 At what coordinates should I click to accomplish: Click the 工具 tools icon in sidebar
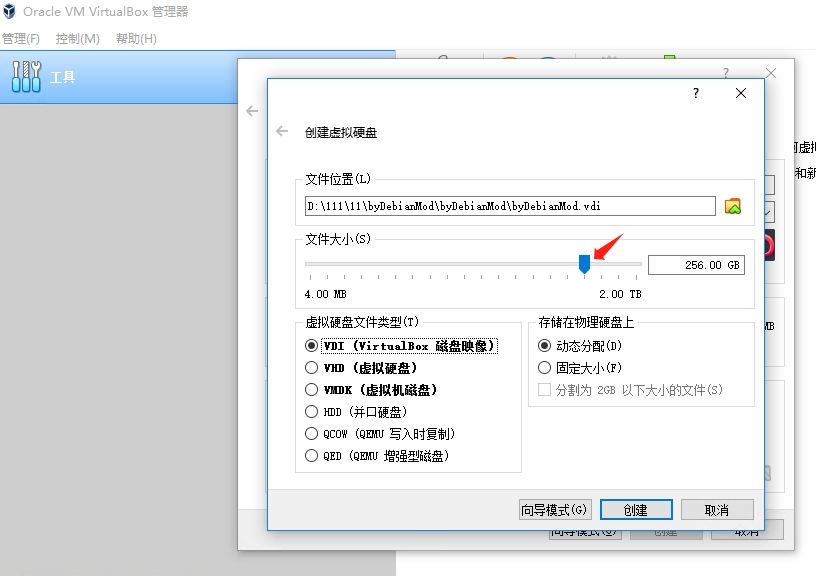26,76
